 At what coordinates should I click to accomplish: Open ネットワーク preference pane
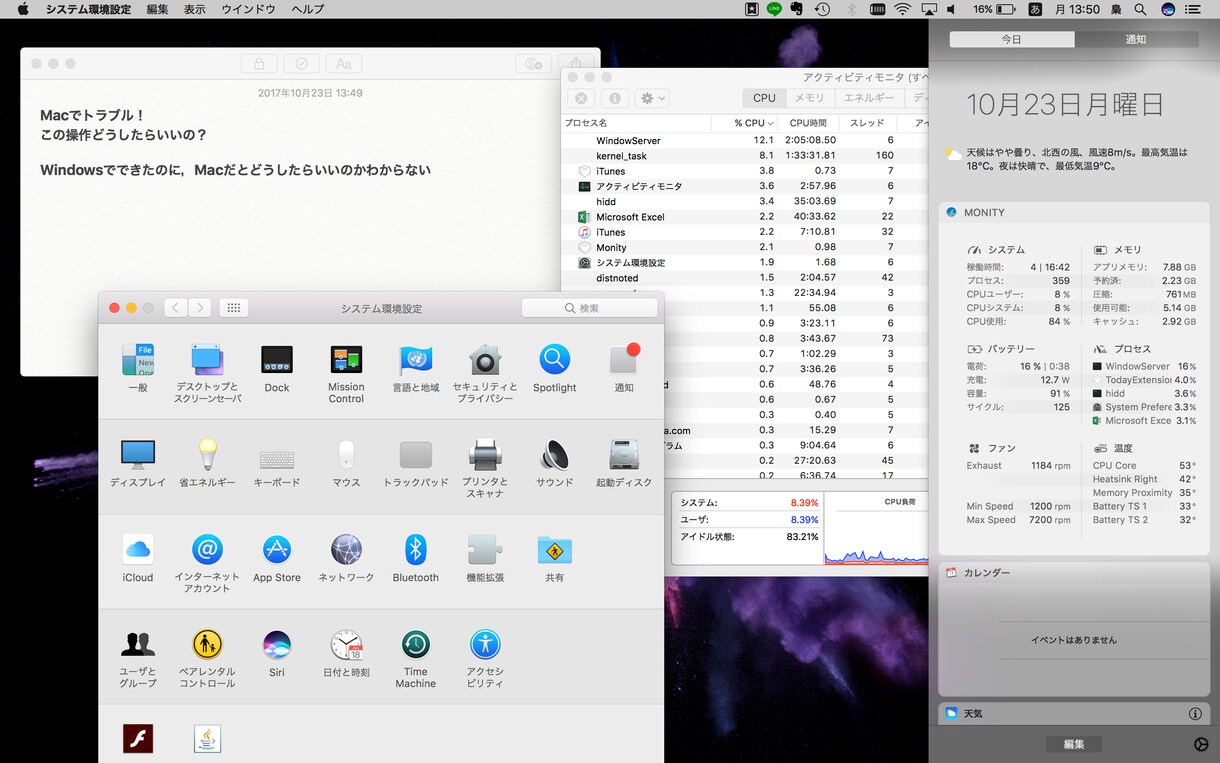[346, 558]
